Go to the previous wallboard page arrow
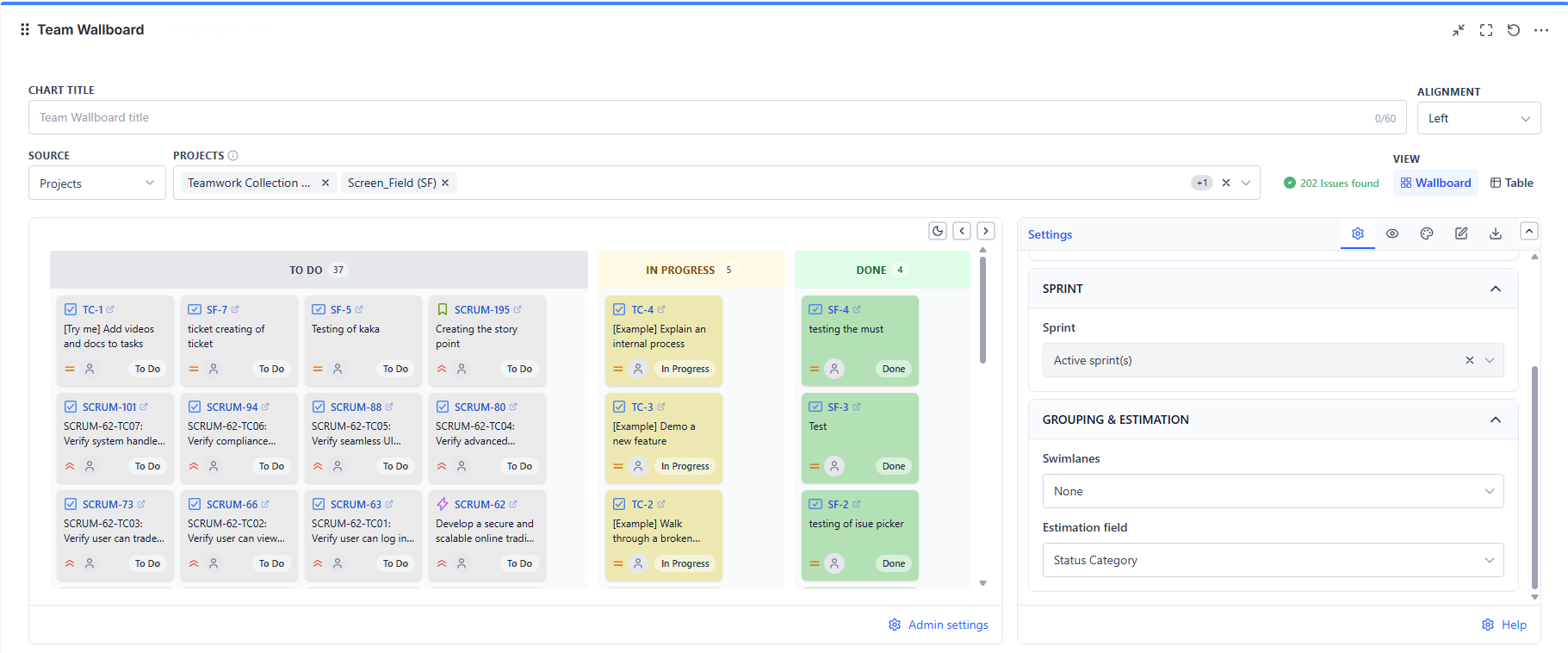The width and height of the screenshot is (1568, 653). click(962, 231)
